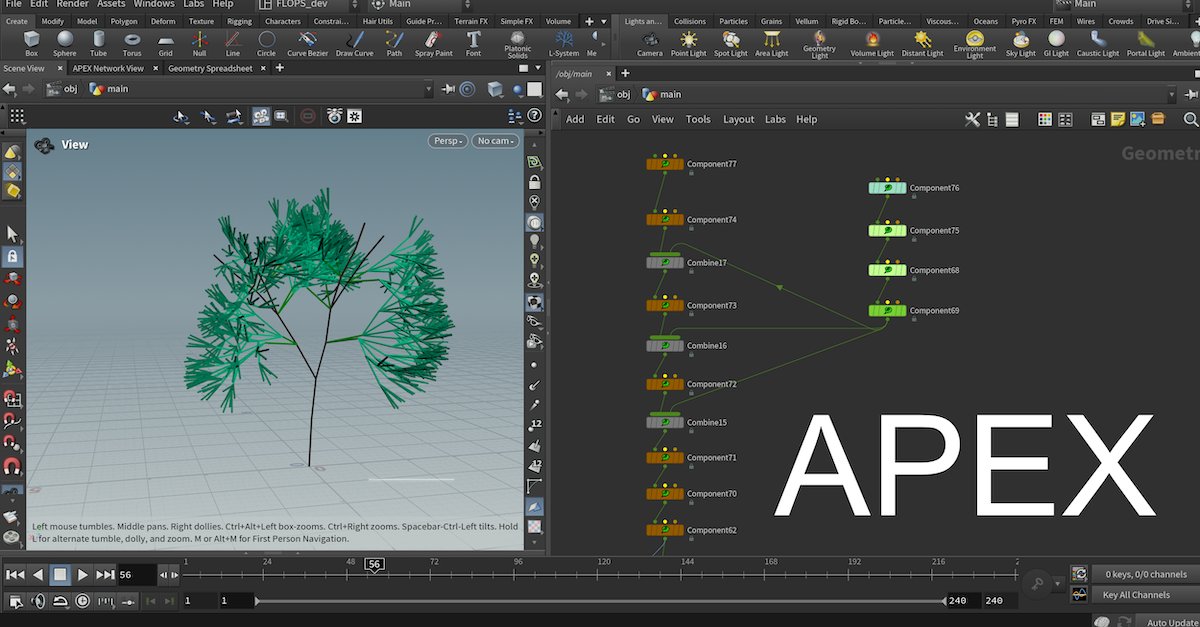This screenshot has width=1200, height=627.
Task: Activate the Draw Curve tool
Action: [x=354, y=43]
